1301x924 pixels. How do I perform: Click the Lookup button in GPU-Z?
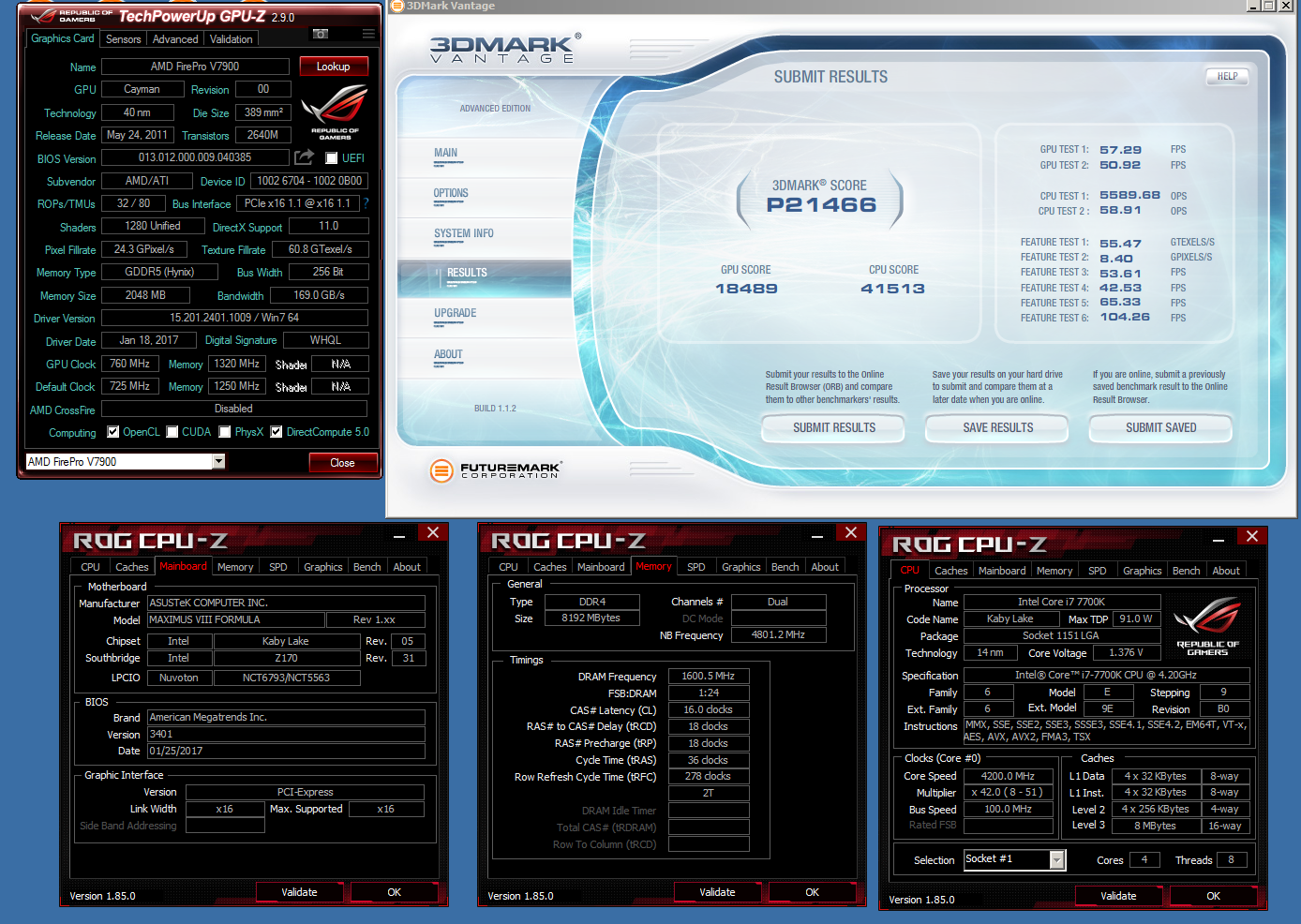point(334,67)
